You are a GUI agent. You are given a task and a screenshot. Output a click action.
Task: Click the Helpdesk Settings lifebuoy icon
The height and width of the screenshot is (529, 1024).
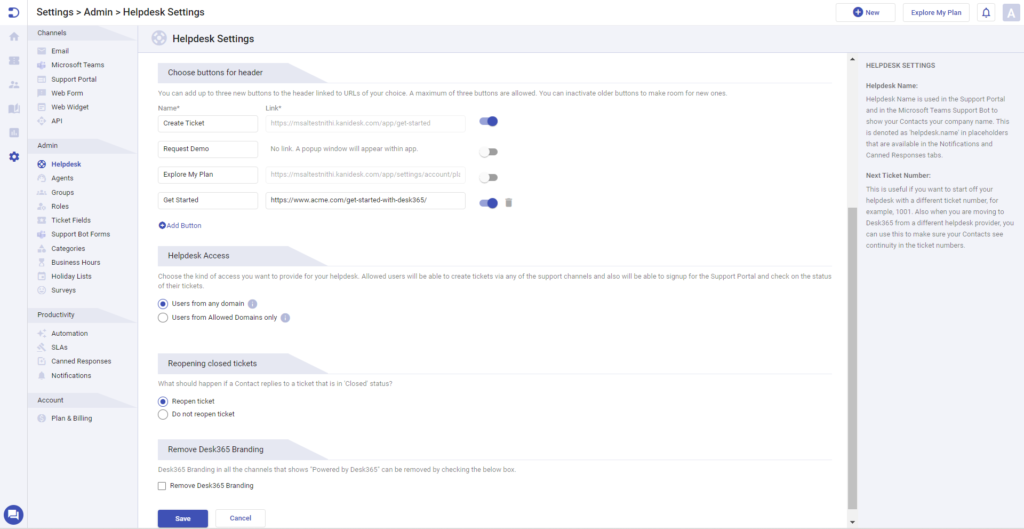click(x=159, y=39)
